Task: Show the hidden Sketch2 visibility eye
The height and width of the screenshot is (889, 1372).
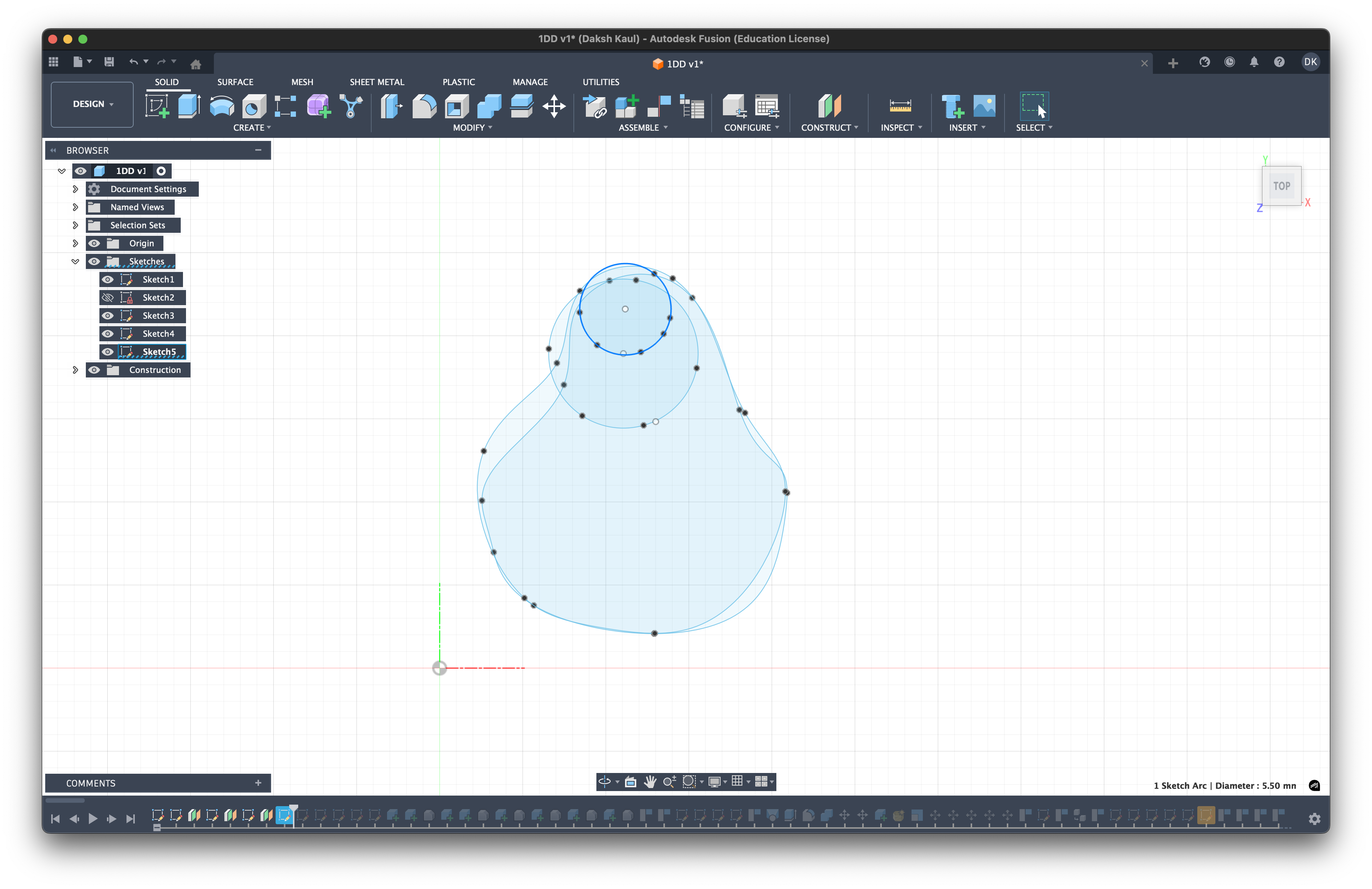Action: (x=108, y=297)
